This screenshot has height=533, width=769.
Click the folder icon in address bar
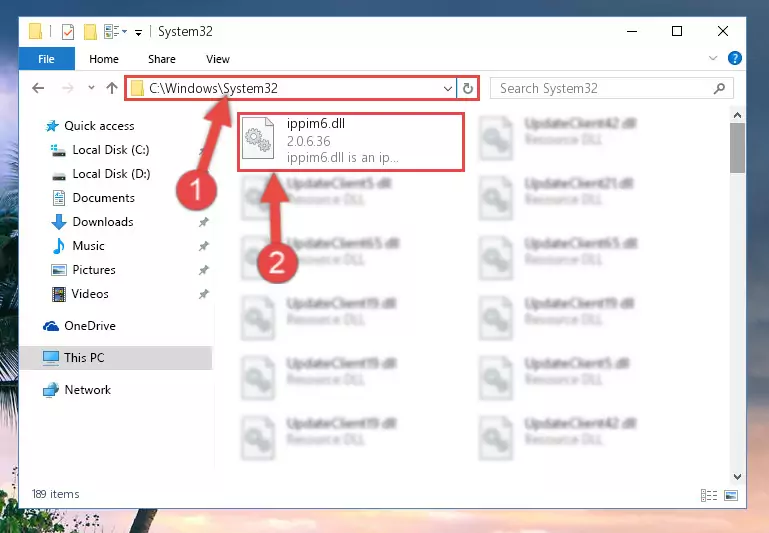click(137, 89)
